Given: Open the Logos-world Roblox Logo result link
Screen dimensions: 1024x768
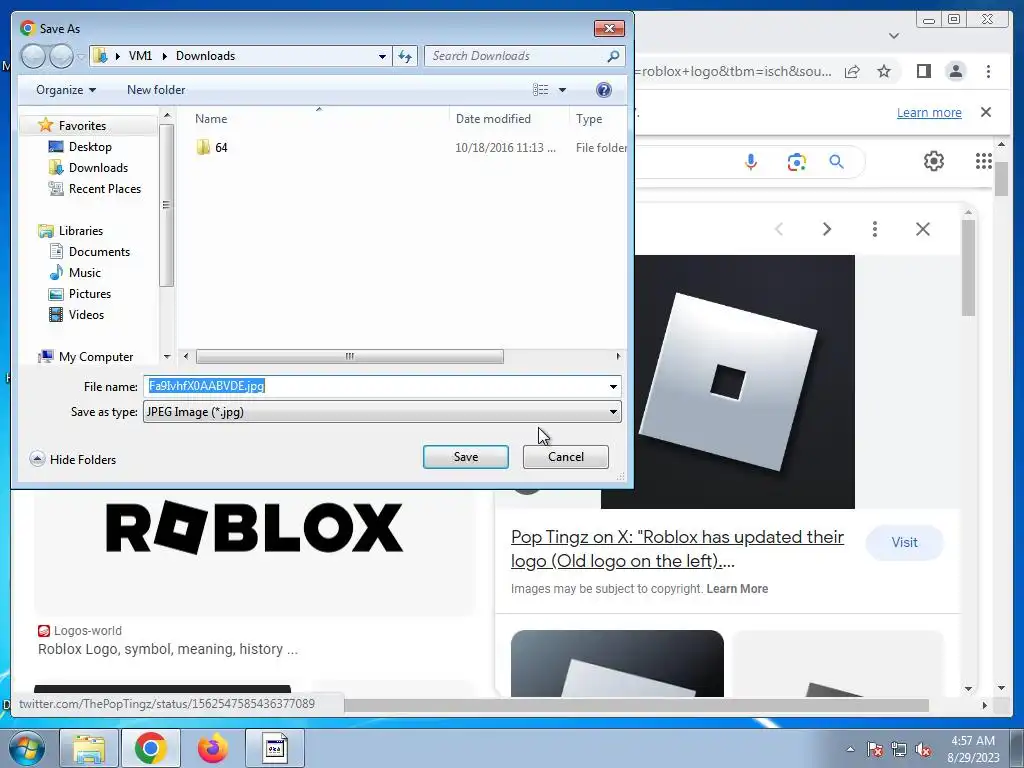Looking at the screenshot, I should (168, 649).
